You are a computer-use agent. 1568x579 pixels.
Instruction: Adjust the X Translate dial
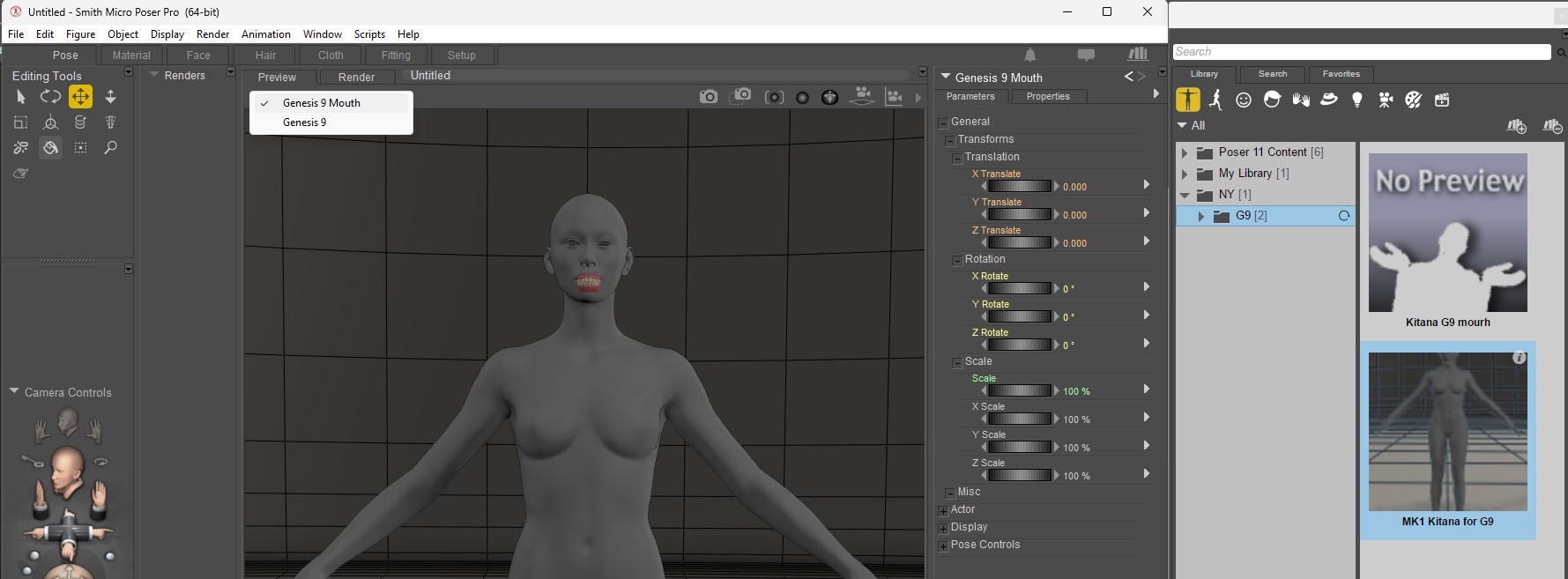1020,187
